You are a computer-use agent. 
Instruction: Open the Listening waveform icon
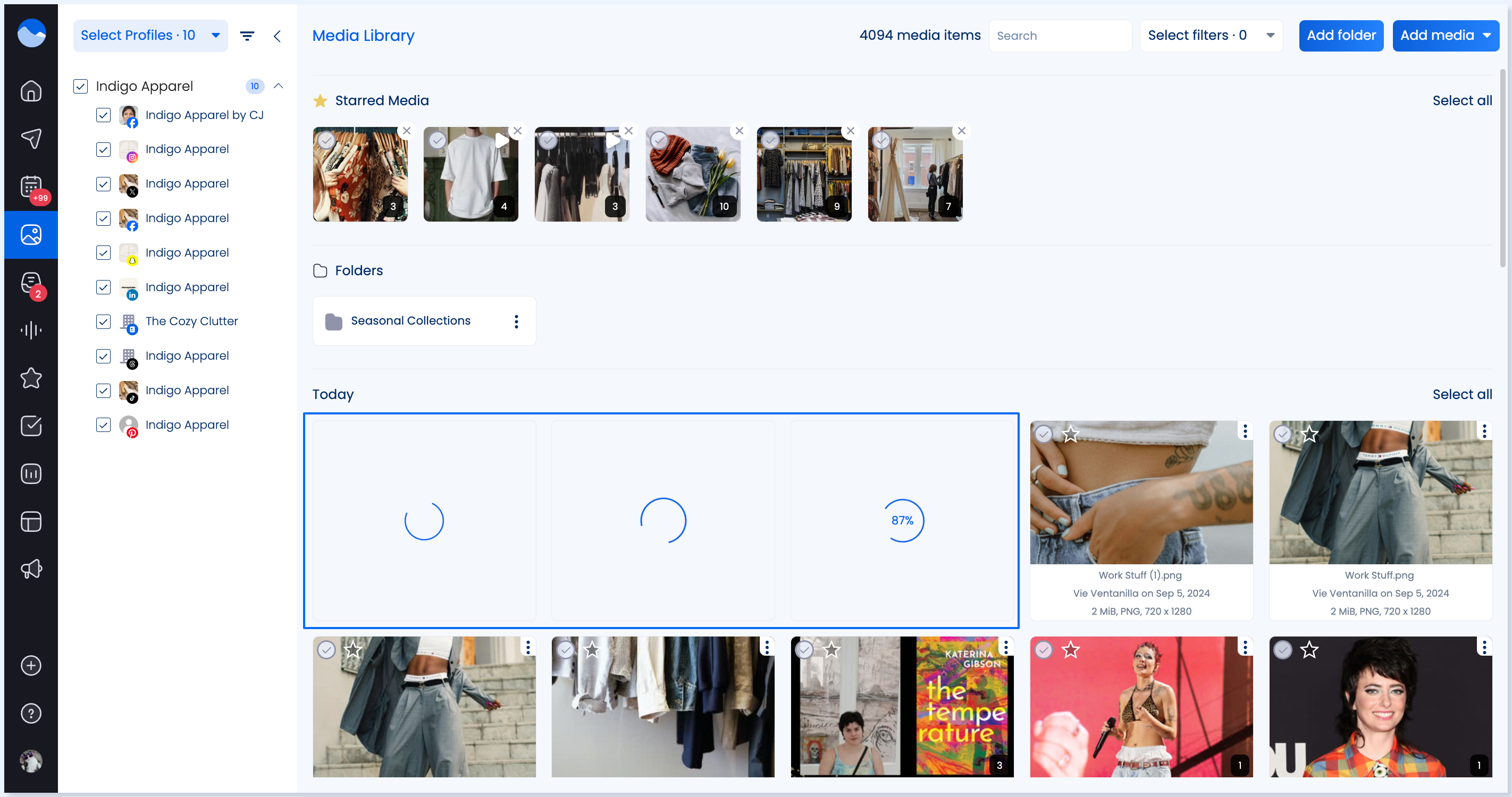[31, 330]
